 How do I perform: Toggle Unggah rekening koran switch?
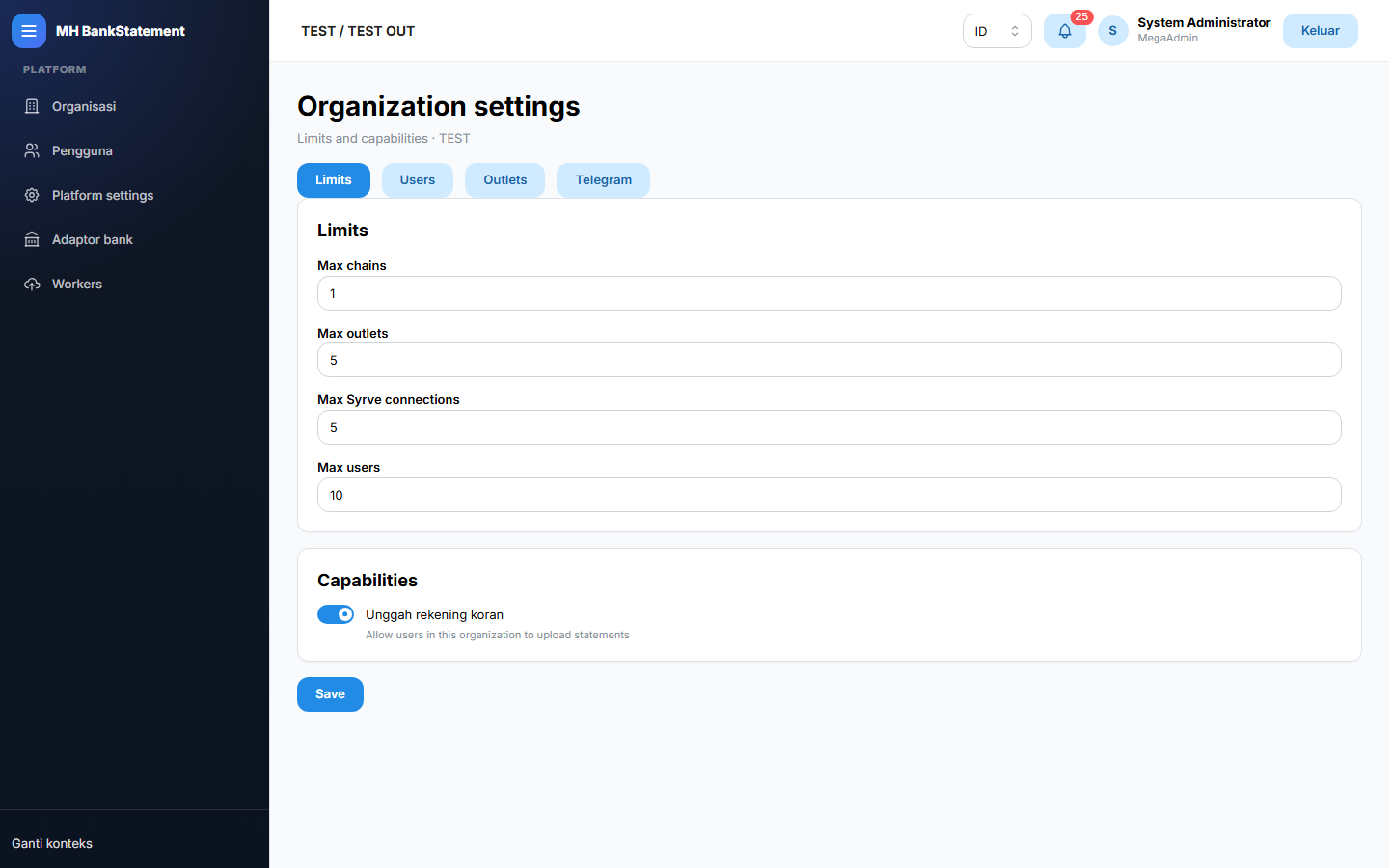(x=336, y=614)
